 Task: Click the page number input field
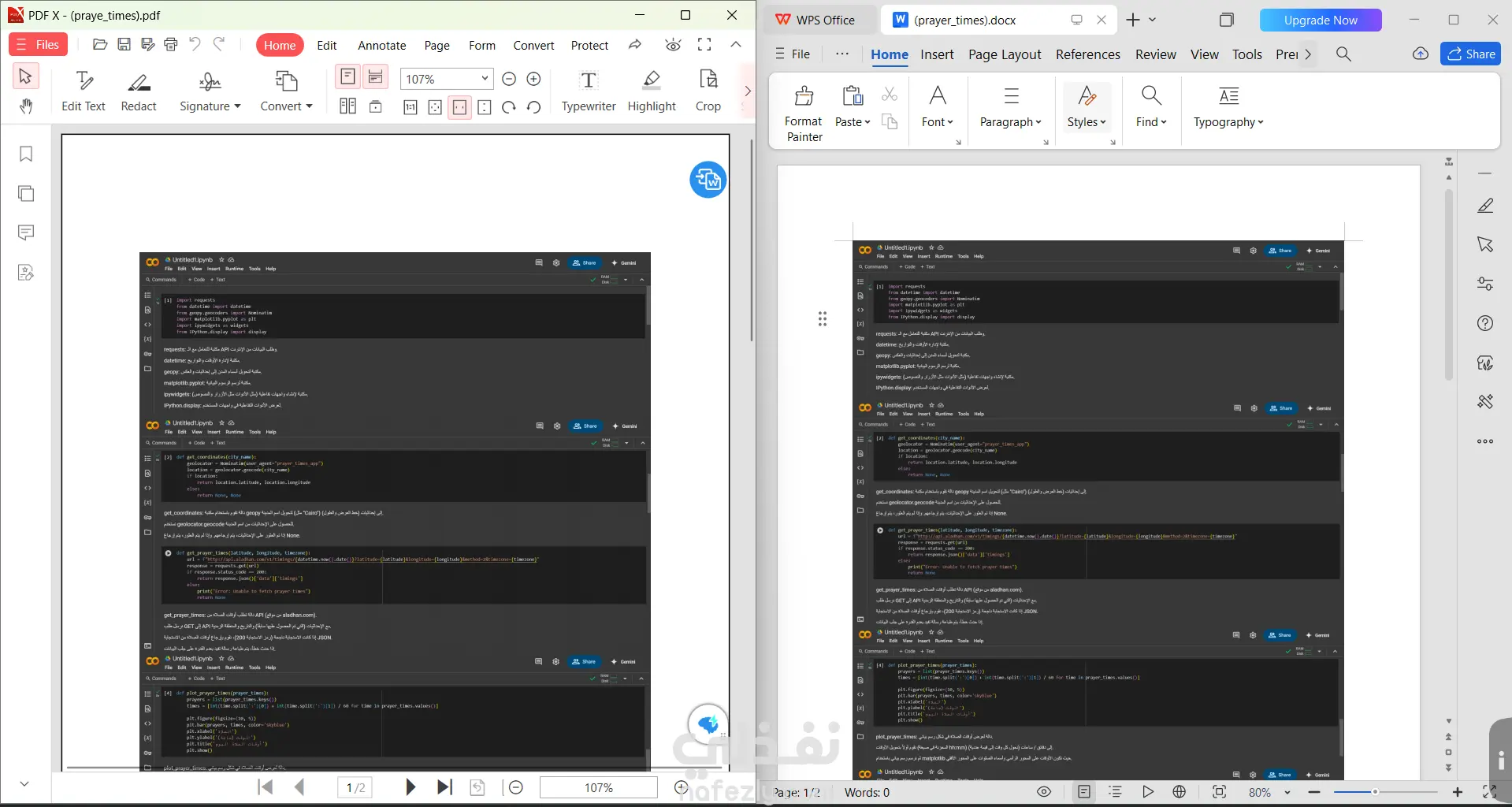tap(355, 787)
